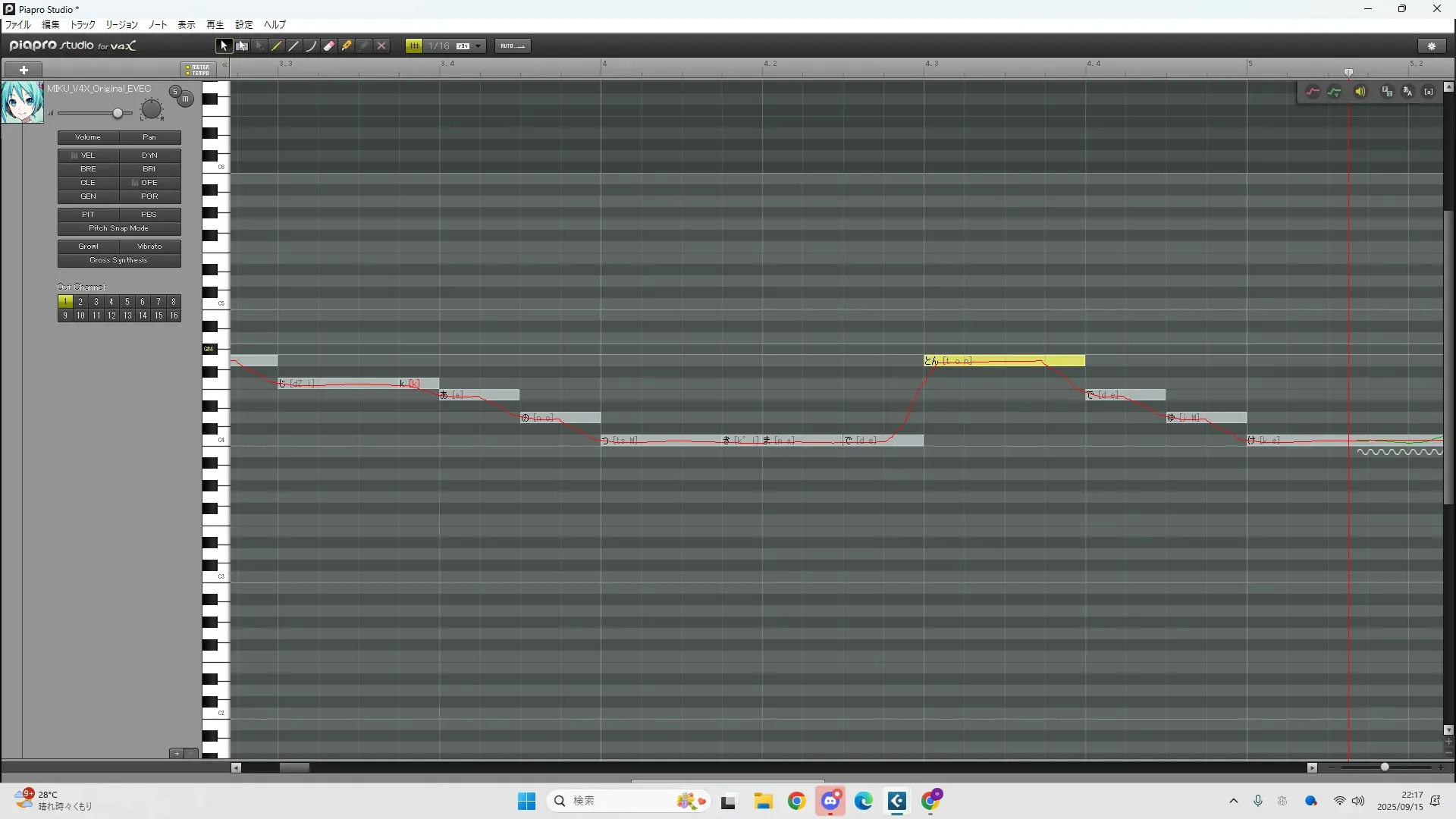1456x819 pixels.
Task: Click the lyrics あA display icon
Action: [1407, 92]
